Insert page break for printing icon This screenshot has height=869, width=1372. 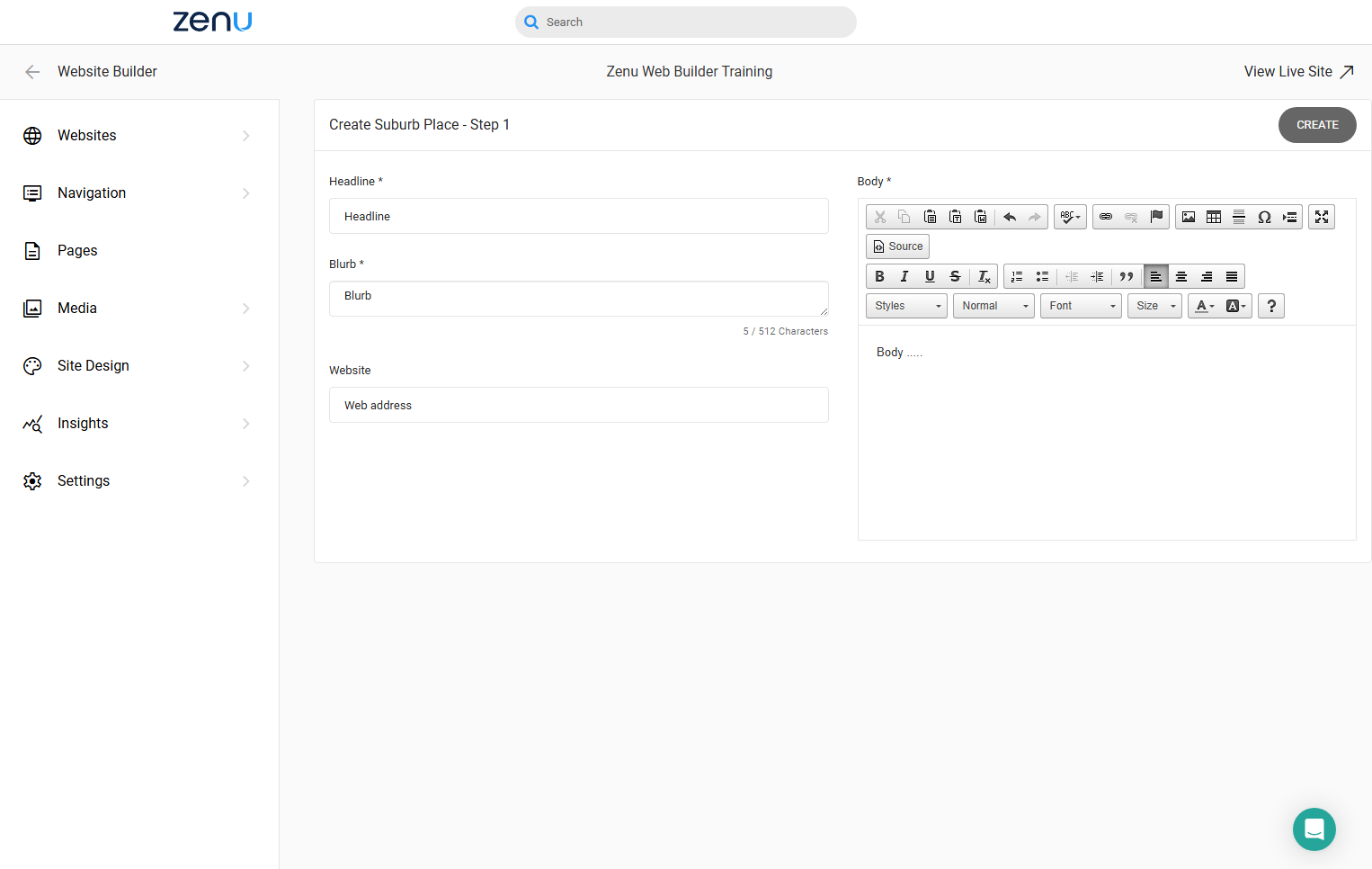(x=1289, y=217)
